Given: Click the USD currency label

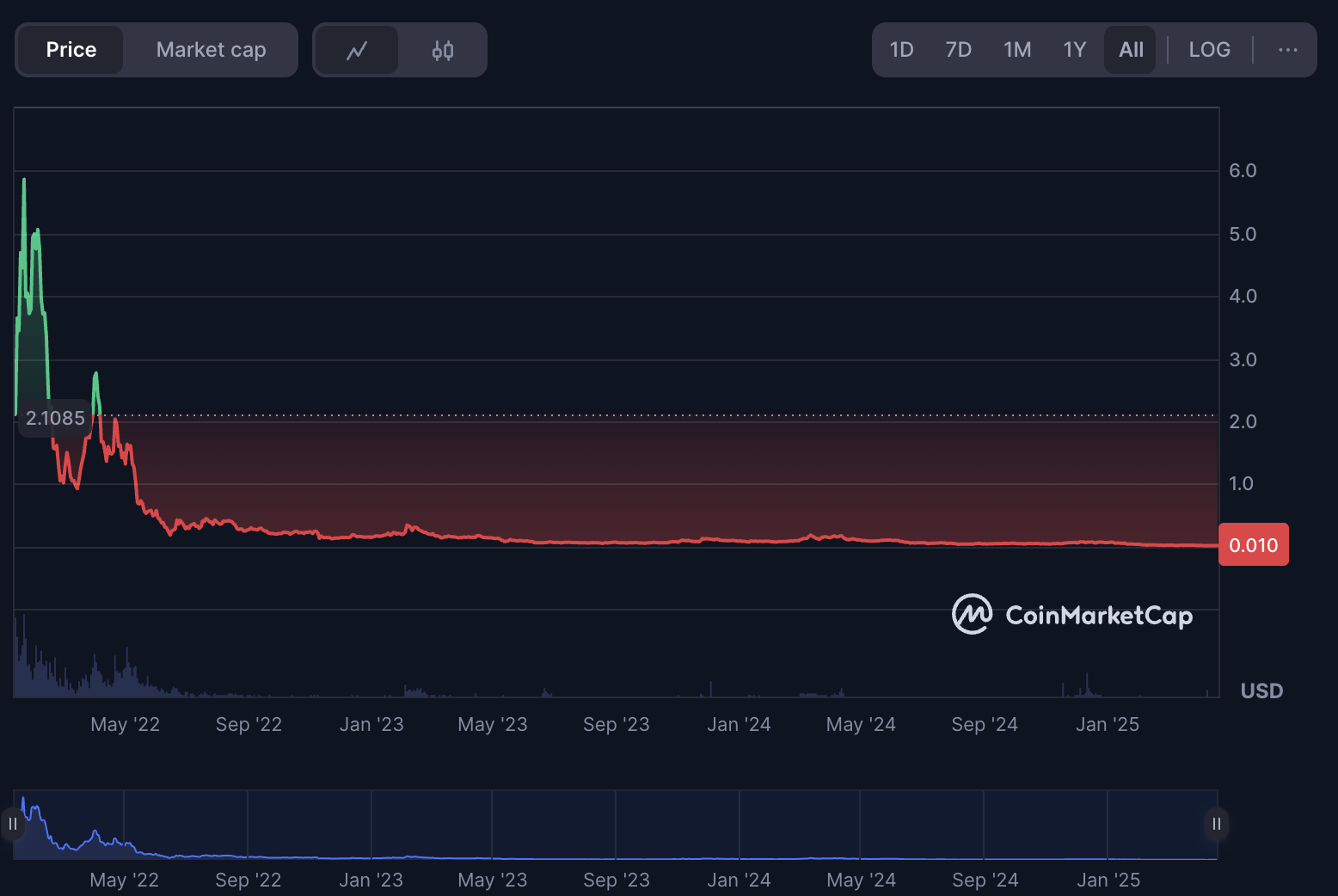Looking at the screenshot, I should 1261,691.
